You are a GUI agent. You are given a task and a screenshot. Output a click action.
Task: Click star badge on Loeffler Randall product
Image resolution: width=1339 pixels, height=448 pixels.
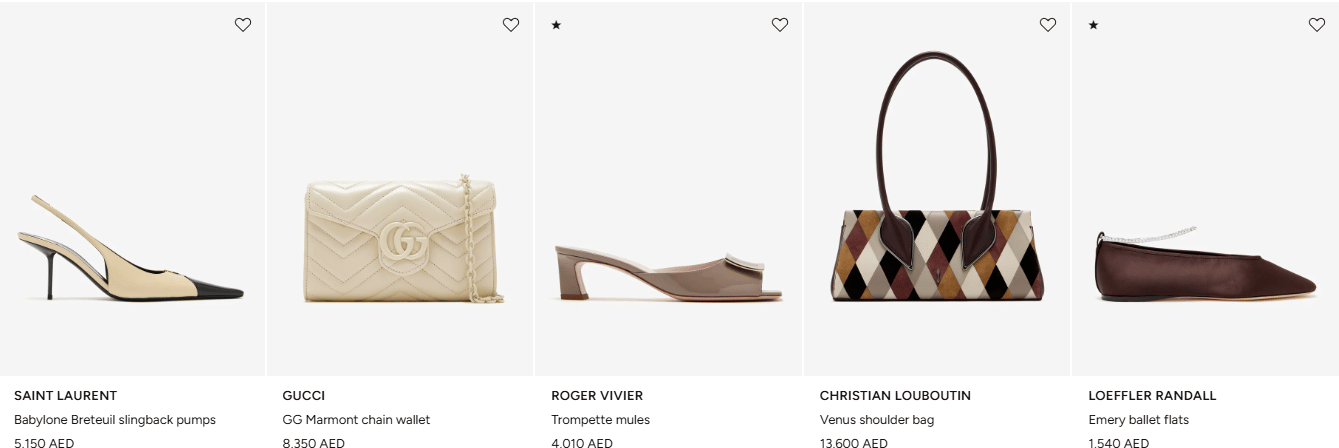click(x=1093, y=25)
